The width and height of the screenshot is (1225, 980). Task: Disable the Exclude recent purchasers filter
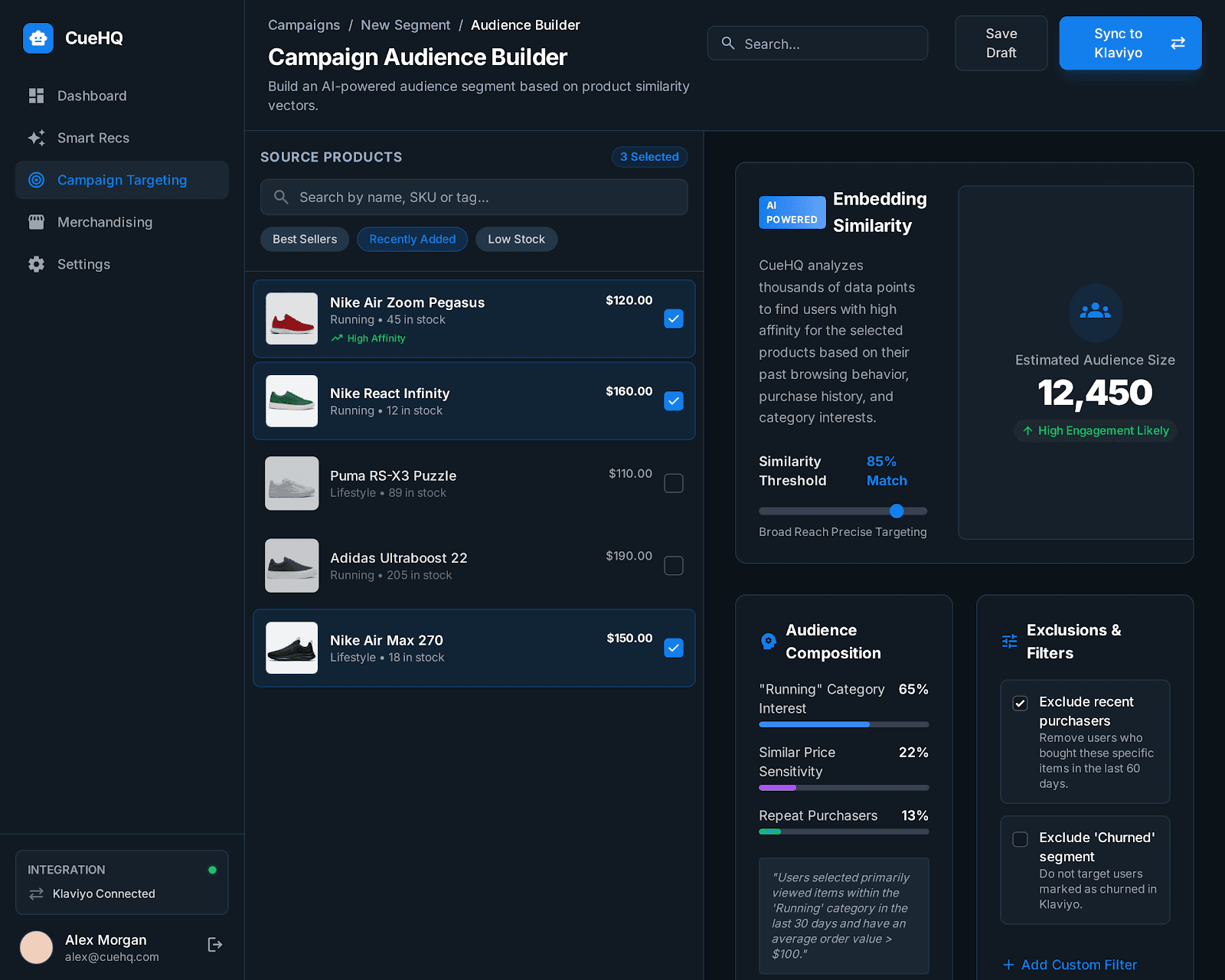tap(1020, 703)
